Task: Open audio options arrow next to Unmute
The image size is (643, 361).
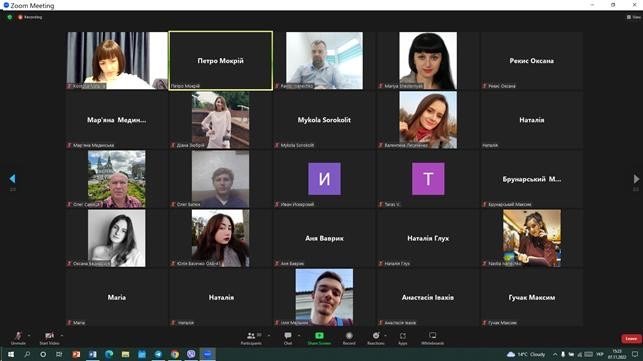Action: (x=29, y=336)
